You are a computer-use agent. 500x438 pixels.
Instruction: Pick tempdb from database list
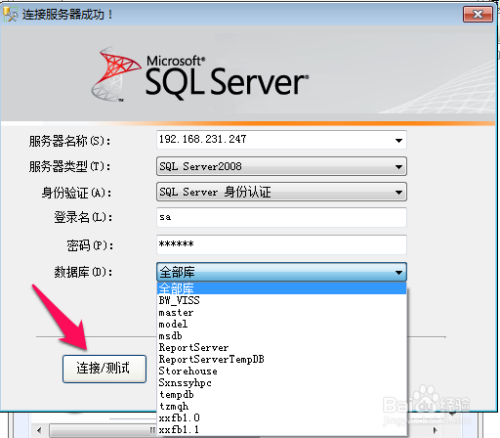tap(282, 394)
